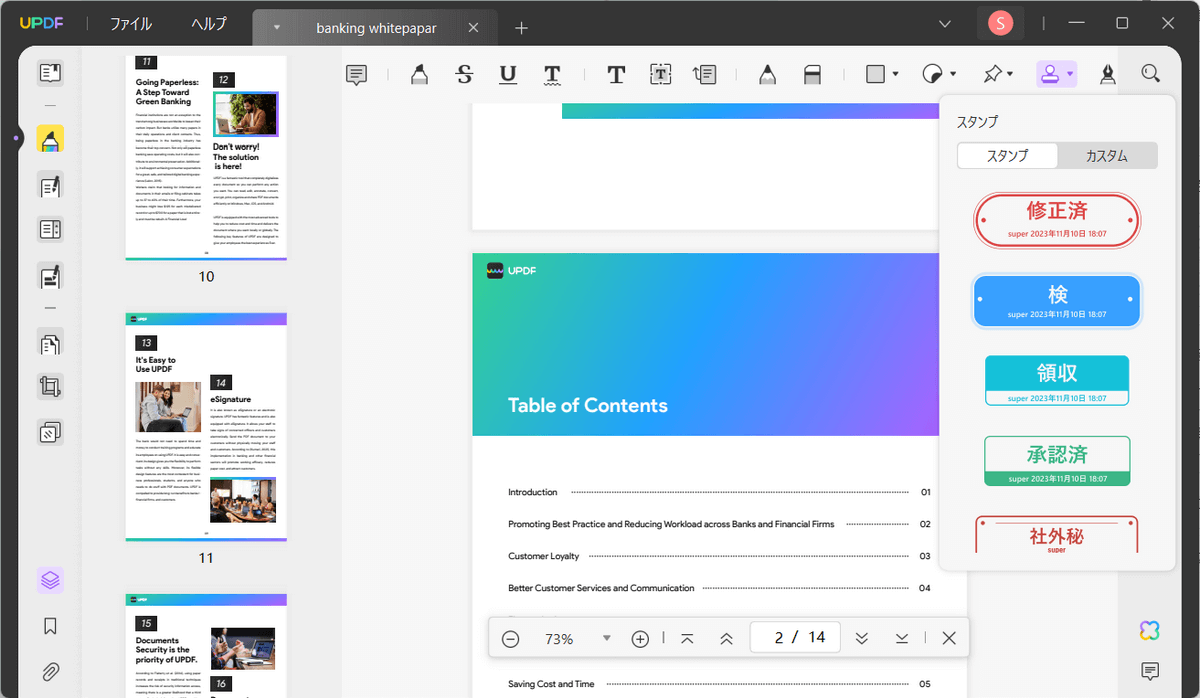1200x698 pixels.
Task: Open the Reader mode icon in left sidebar
Action: pos(50,72)
